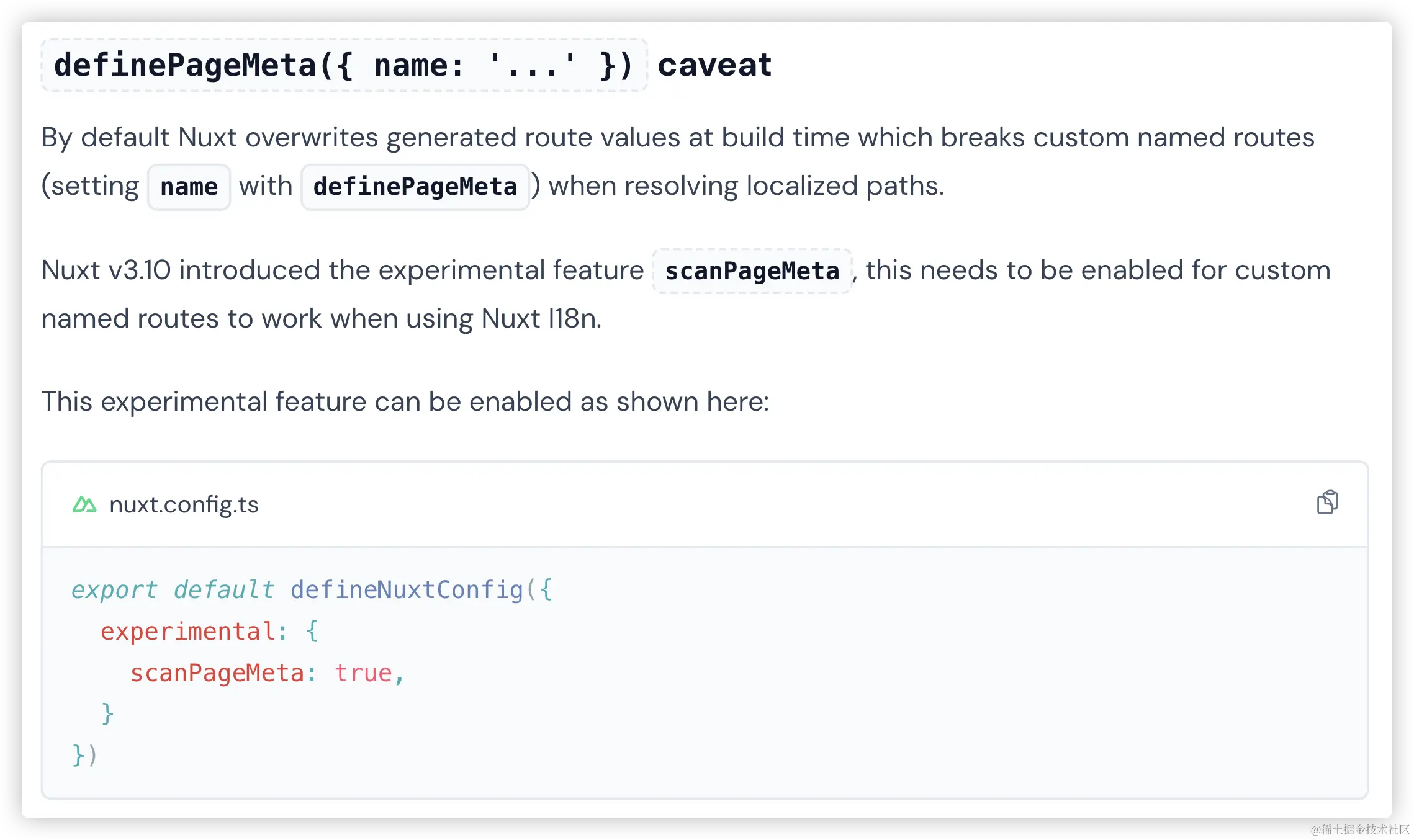1414x840 pixels.
Task: Click the word caveat in the heading
Action: 714,65
